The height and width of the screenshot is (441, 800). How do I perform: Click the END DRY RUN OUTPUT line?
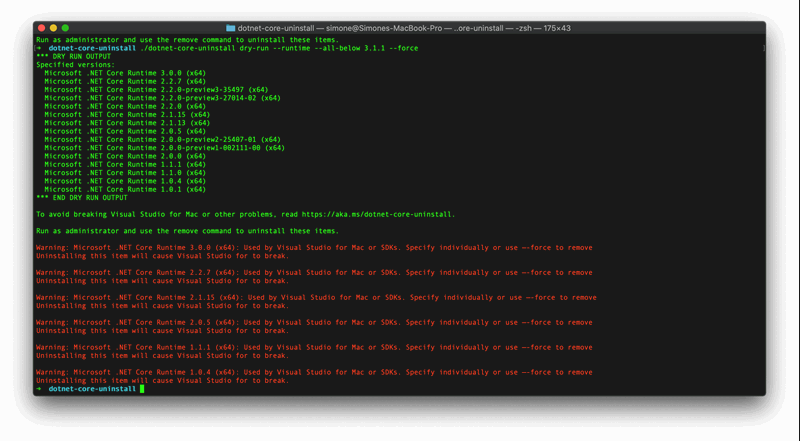82,198
